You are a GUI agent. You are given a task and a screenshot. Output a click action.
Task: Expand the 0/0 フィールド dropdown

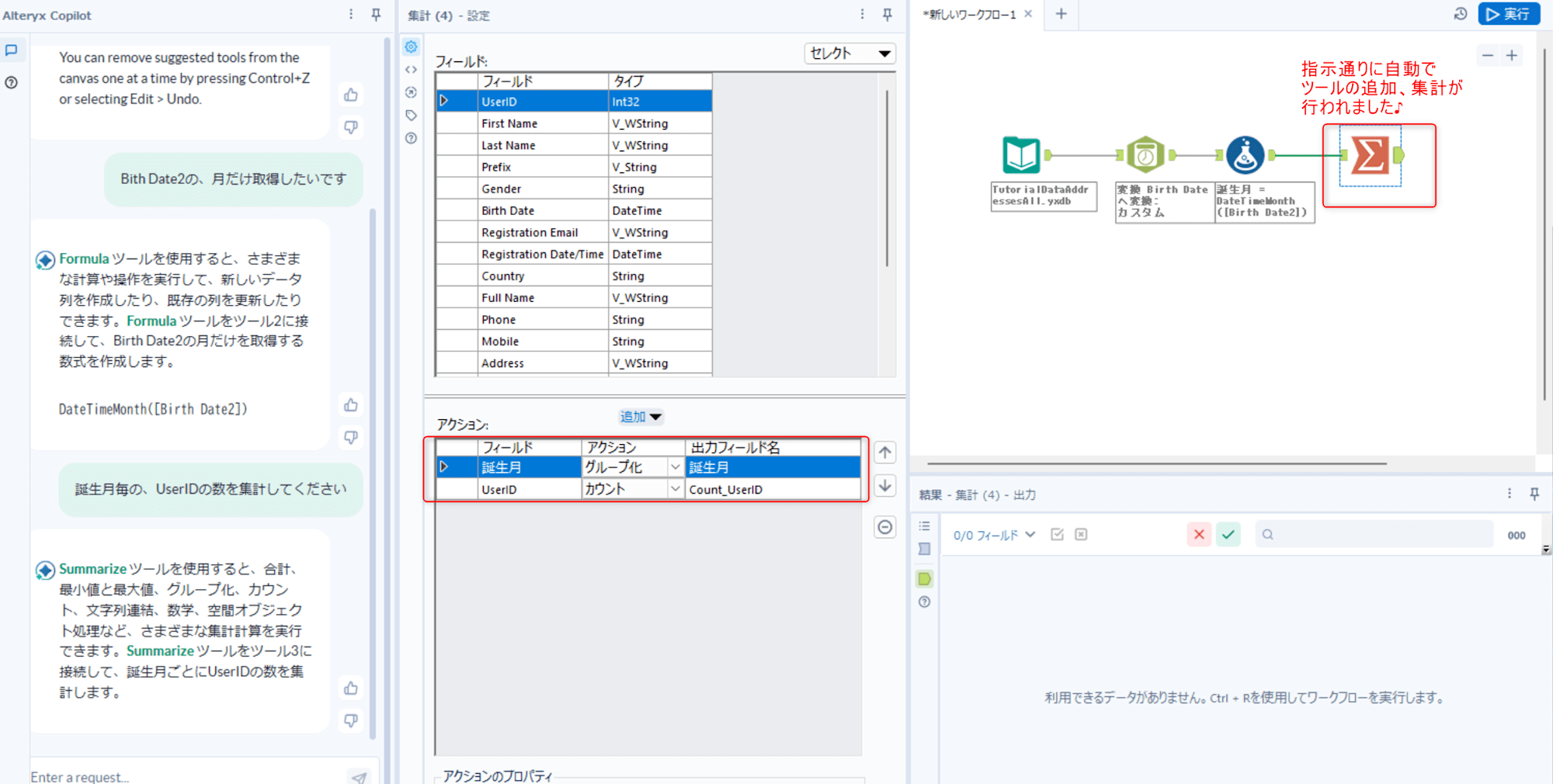tap(995, 535)
